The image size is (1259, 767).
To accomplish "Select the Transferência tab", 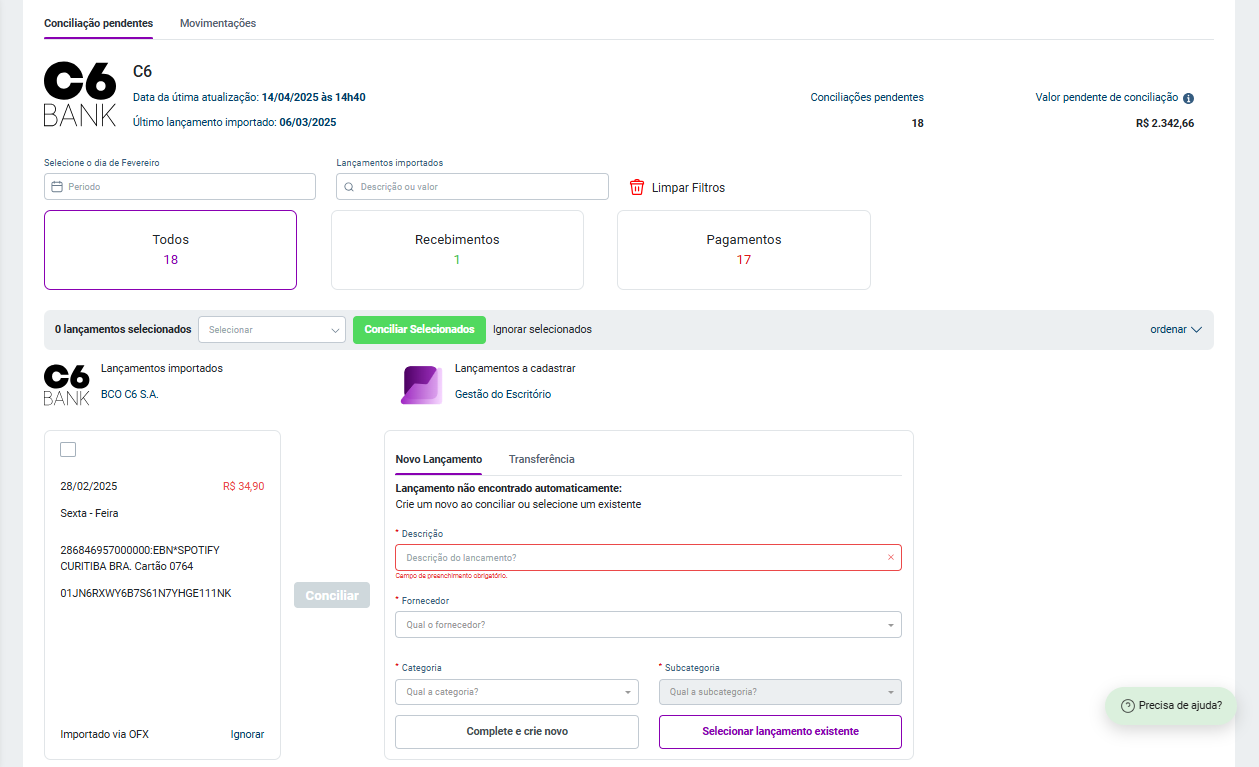I will pos(542,459).
